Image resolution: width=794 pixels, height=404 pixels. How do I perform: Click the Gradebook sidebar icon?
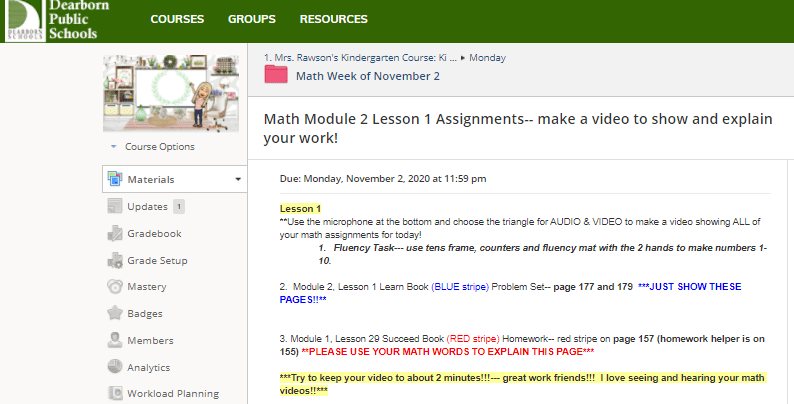tap(115, 233)
